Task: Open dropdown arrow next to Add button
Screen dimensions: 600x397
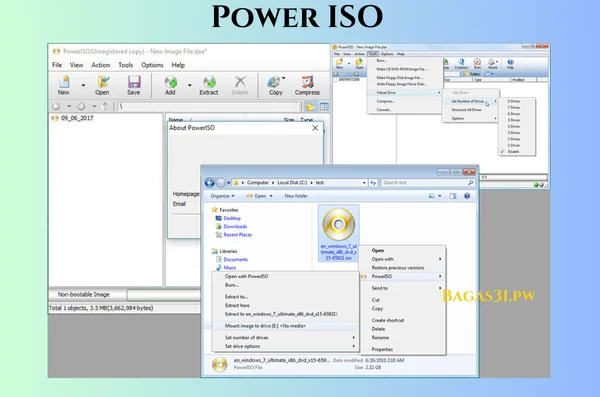Action: [190, 85]
